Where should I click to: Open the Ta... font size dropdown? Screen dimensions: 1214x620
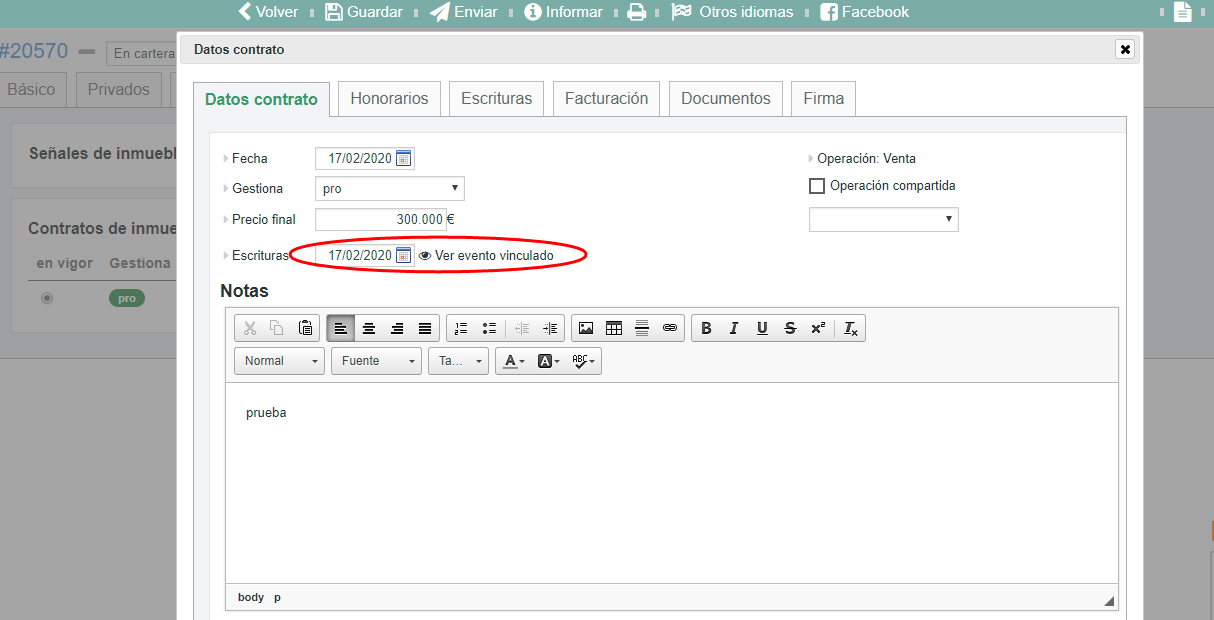(x=458, y=361)
